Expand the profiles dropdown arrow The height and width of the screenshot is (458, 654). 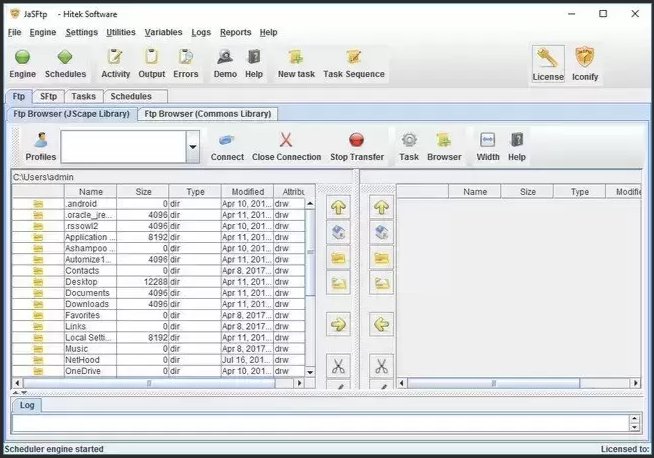[193, 146]
